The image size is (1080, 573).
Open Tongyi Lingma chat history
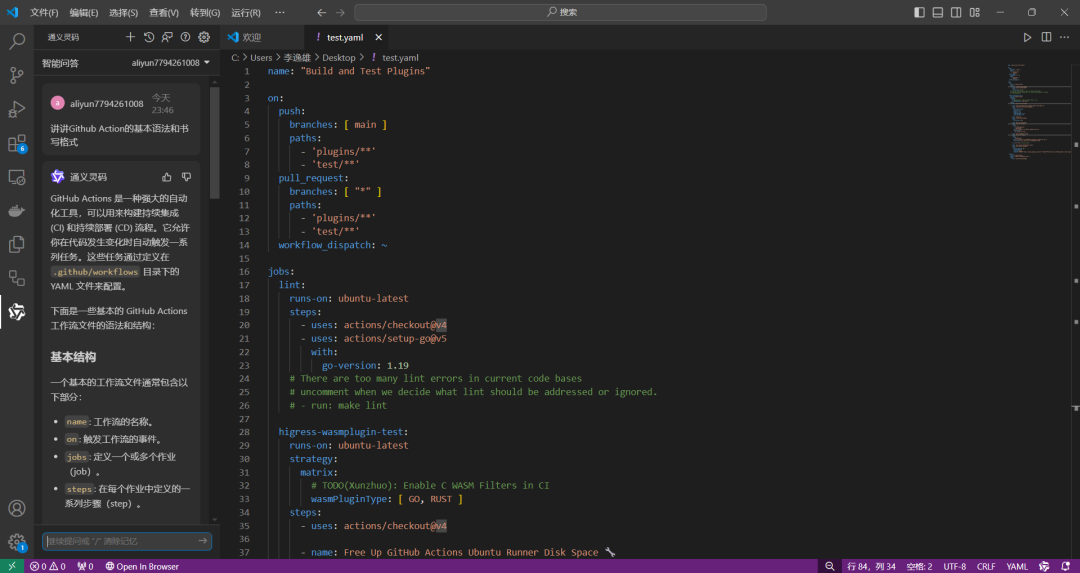[x=149, y=37]
